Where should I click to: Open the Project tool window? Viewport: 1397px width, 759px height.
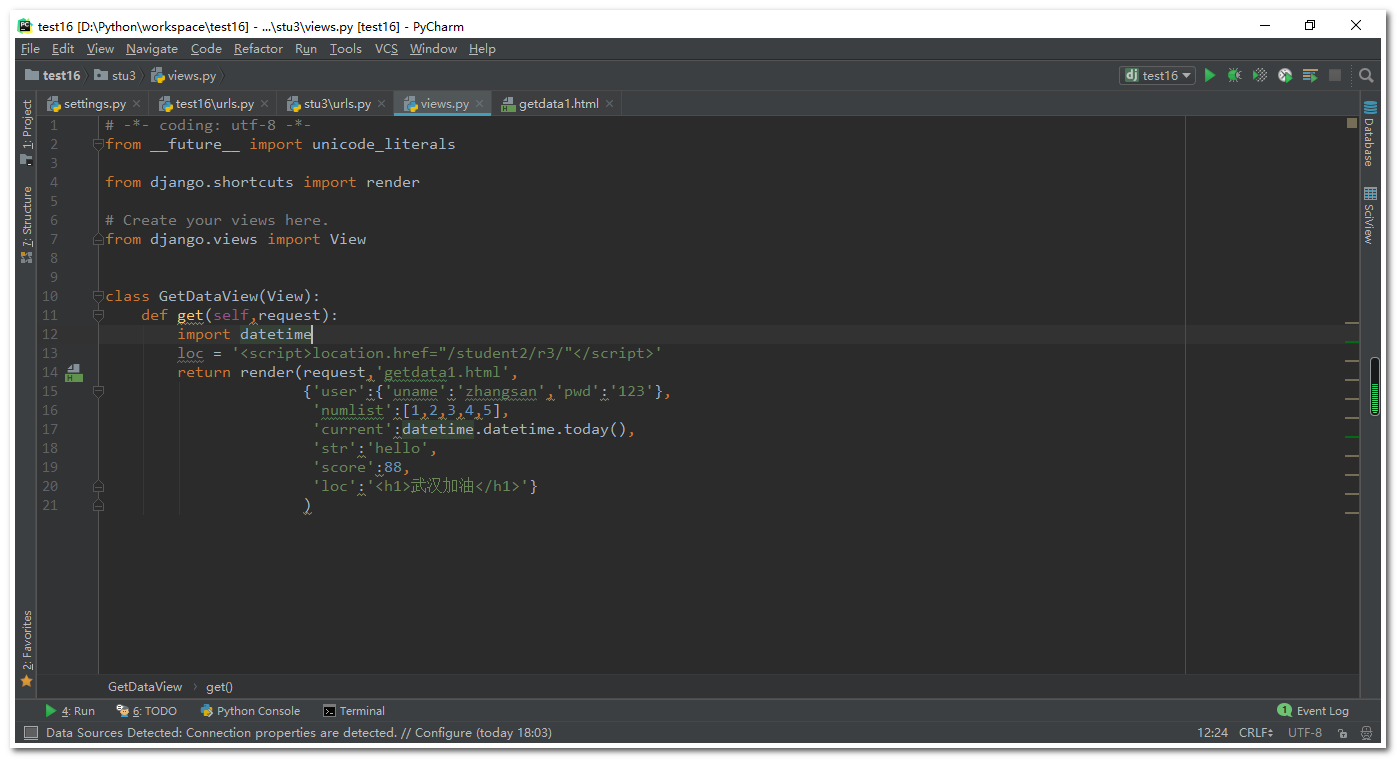(x=27, y=131)
